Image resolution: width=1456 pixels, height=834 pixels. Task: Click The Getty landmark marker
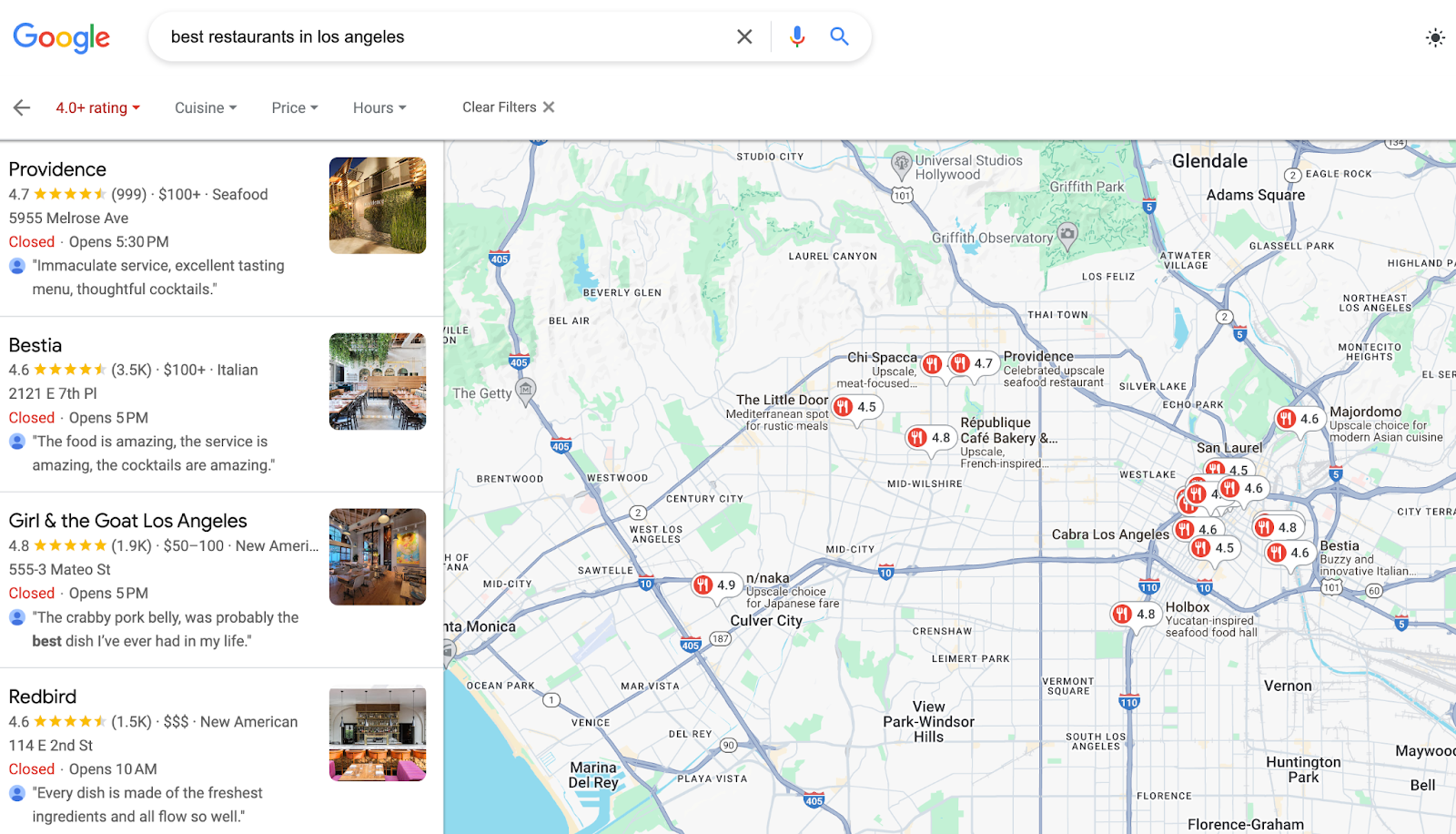click(x=526, y=391)
